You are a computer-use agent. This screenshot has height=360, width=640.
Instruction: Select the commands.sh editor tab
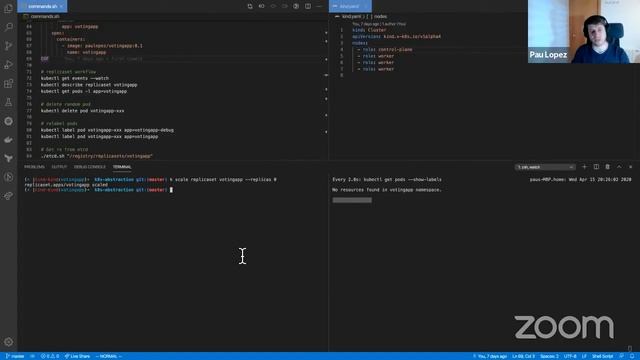[x=42, y=6]
